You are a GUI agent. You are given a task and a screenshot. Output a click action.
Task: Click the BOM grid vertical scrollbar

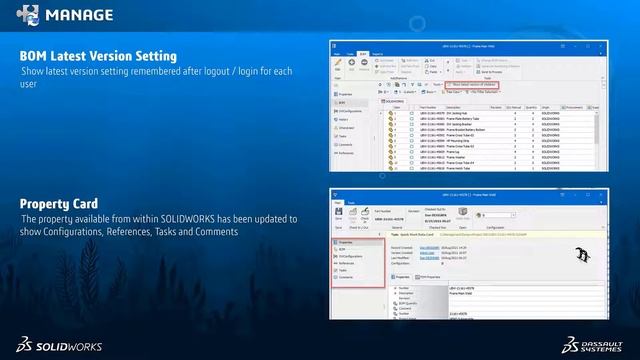(x=596, y=130)
